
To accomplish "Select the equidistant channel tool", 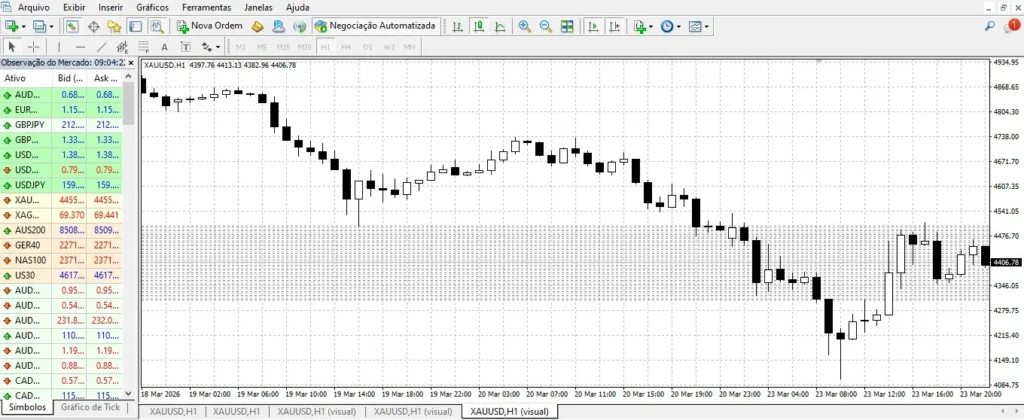I will pos(122,46).
